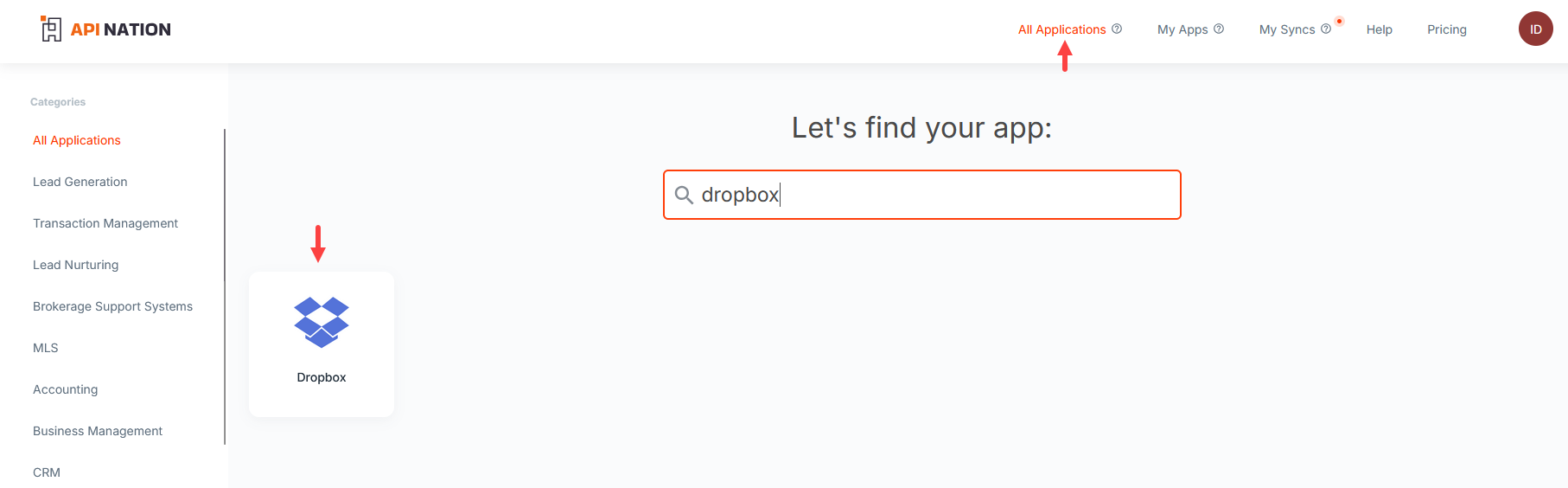This screenshot has width=1568, height=488.
Task: Click the categories sidebar scrollbar
Action: click(225, 286)
